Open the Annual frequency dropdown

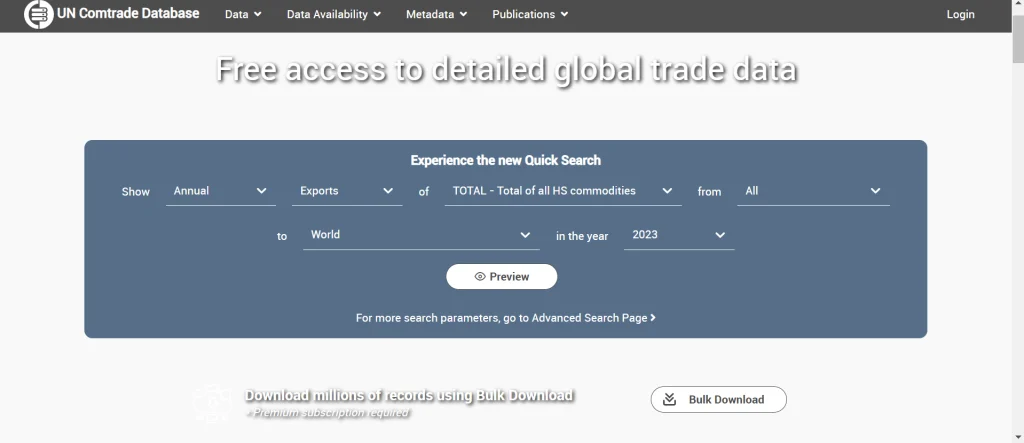[221, 191]
